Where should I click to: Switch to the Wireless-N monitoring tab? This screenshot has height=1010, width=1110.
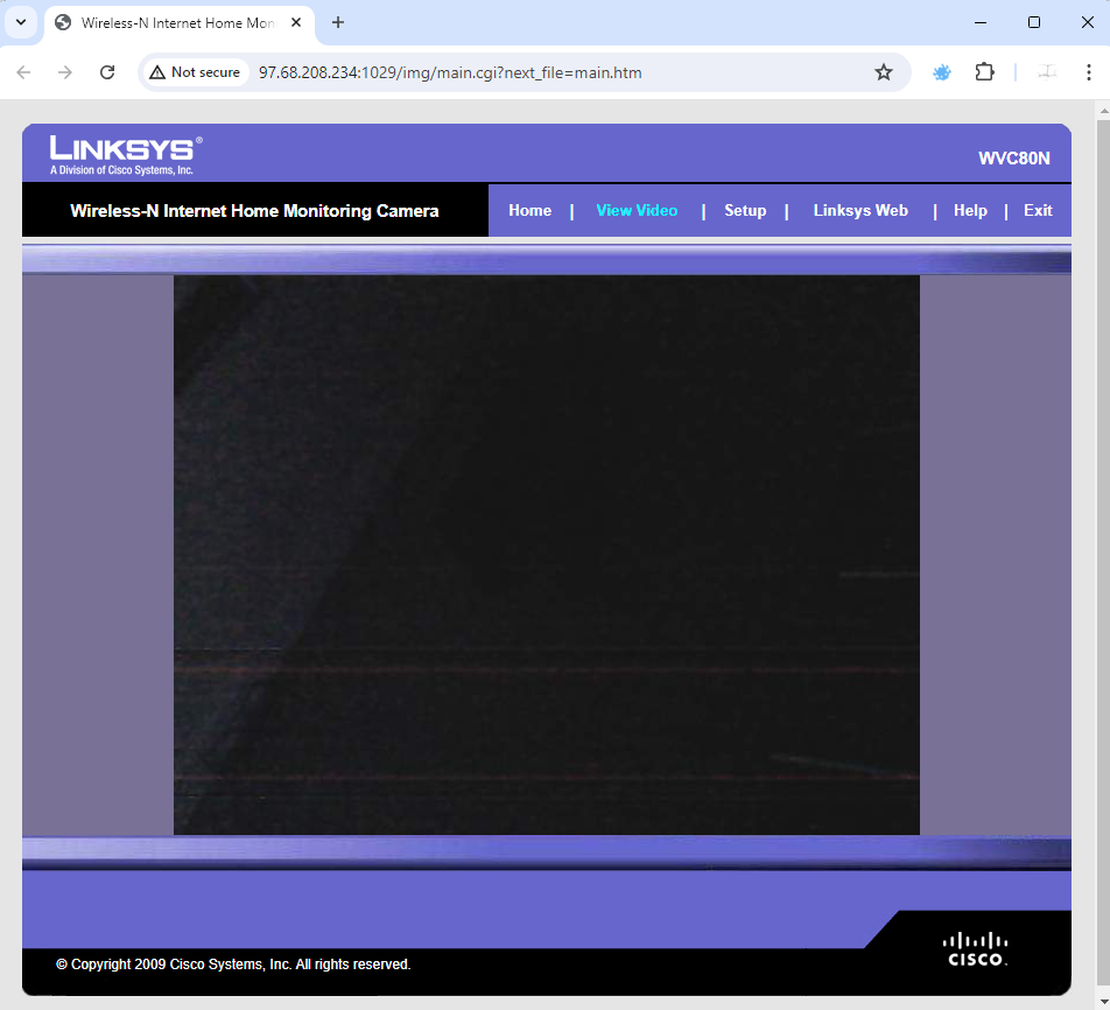click(x=170, y=22)
